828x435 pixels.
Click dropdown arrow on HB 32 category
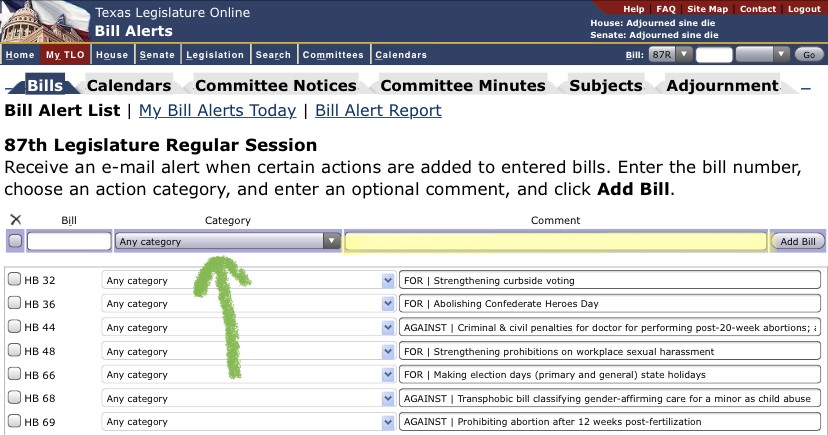(388, 280)
